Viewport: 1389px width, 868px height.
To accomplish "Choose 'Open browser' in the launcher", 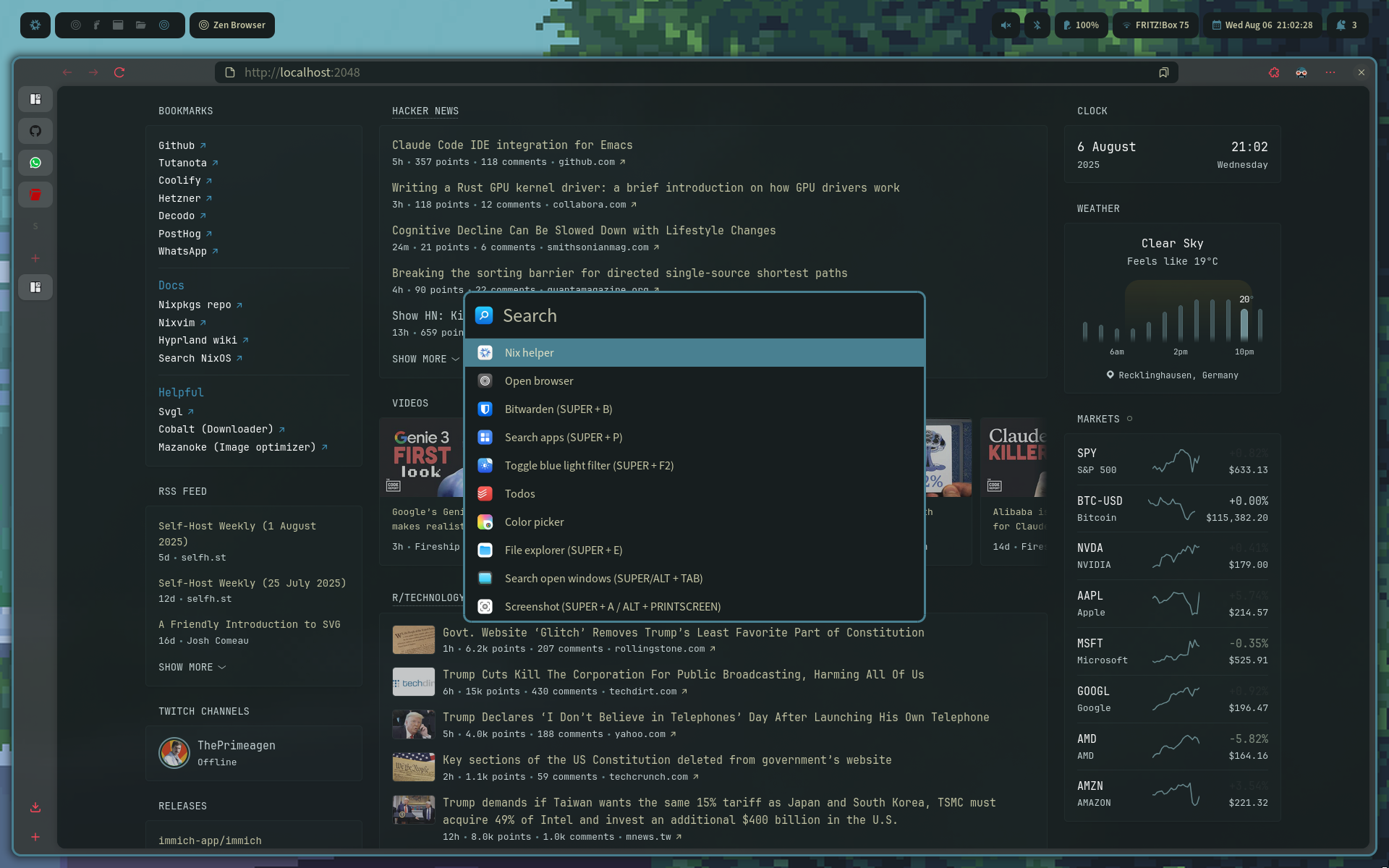I will click(x=538, y=380).
